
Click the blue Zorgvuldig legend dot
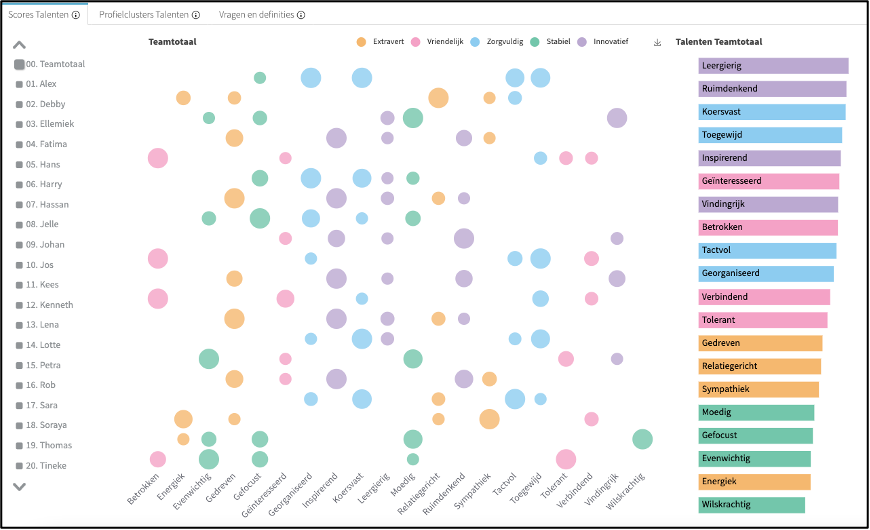coord(475,42)
